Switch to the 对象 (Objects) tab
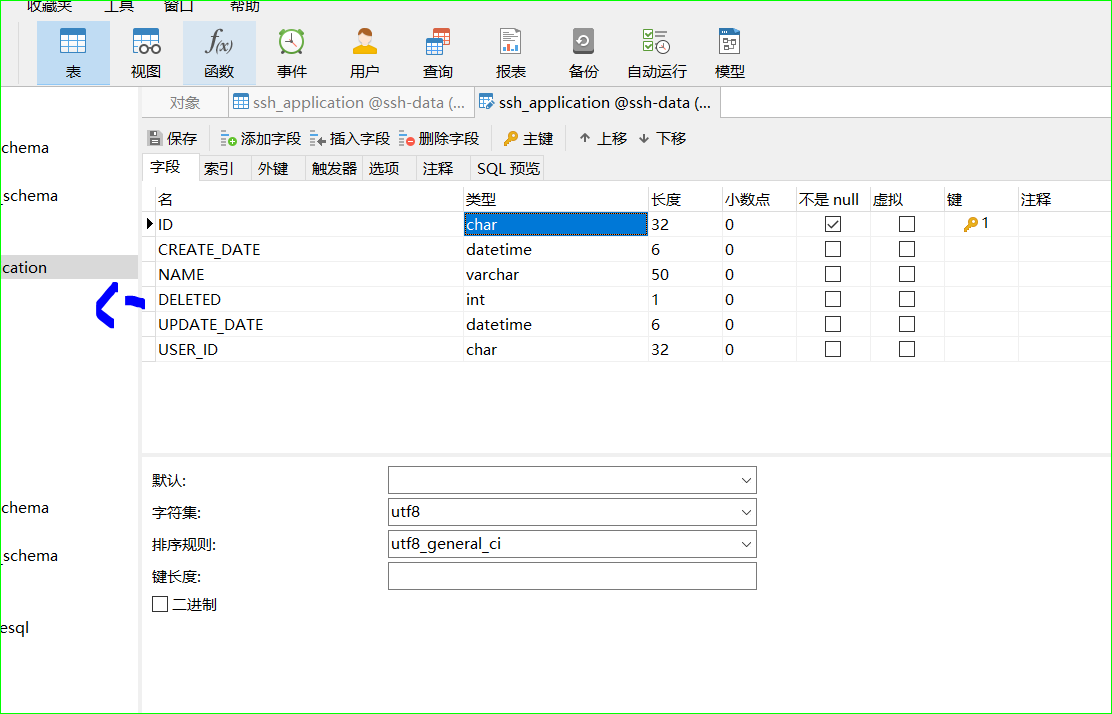The image size is (1112, 714). [185, 103]
